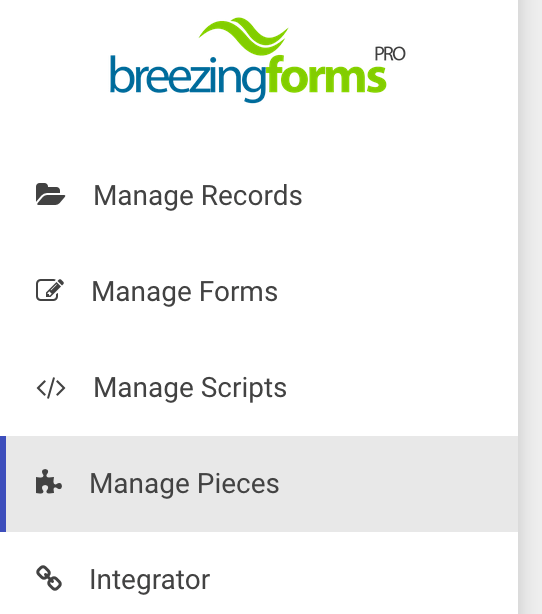Click the pencil edit icon beside Manage Forms

tap(50, 290)
